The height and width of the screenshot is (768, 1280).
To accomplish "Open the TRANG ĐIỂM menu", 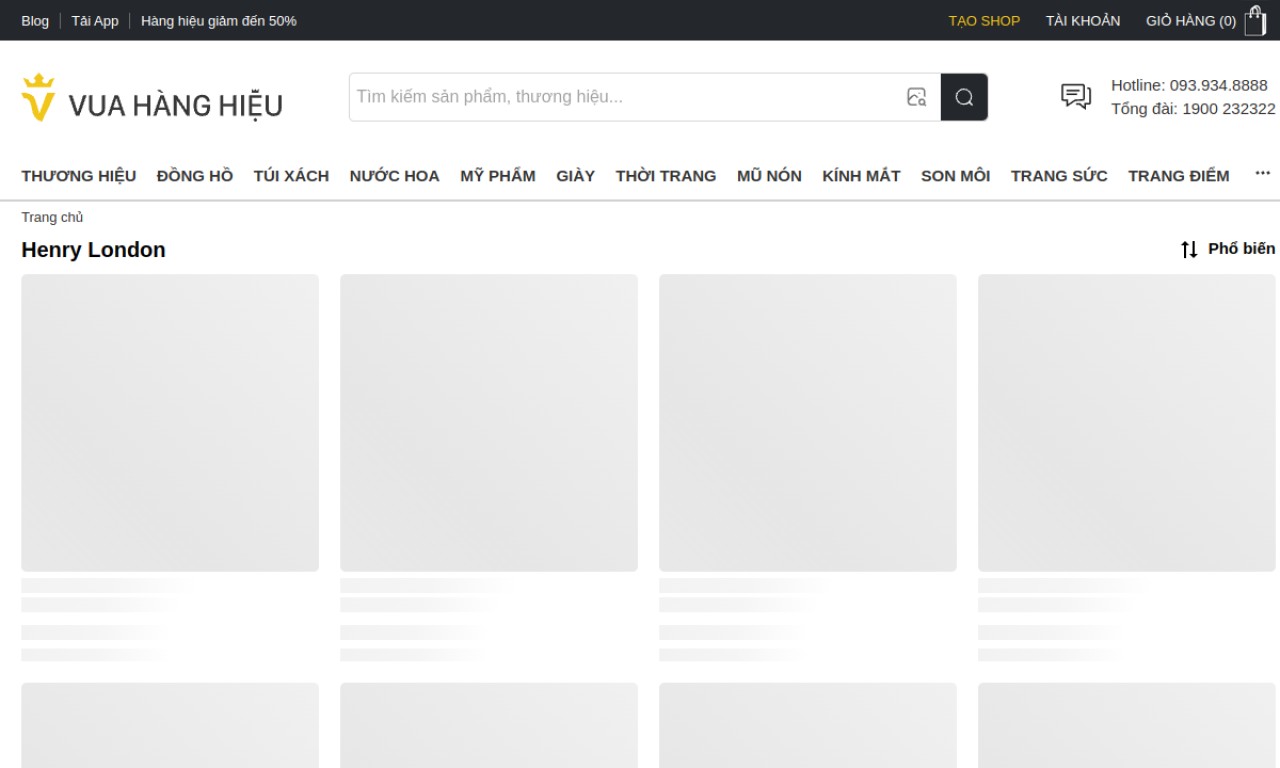I will (1179, 176).
